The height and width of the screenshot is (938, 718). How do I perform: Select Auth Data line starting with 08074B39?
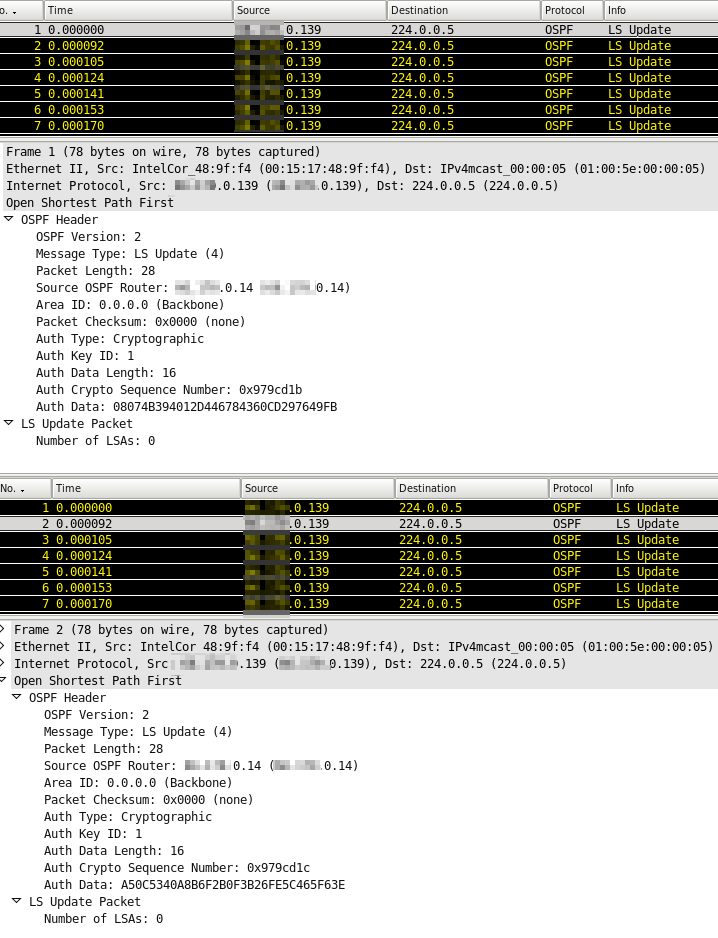pyautogui.click(x=186, y=407)
